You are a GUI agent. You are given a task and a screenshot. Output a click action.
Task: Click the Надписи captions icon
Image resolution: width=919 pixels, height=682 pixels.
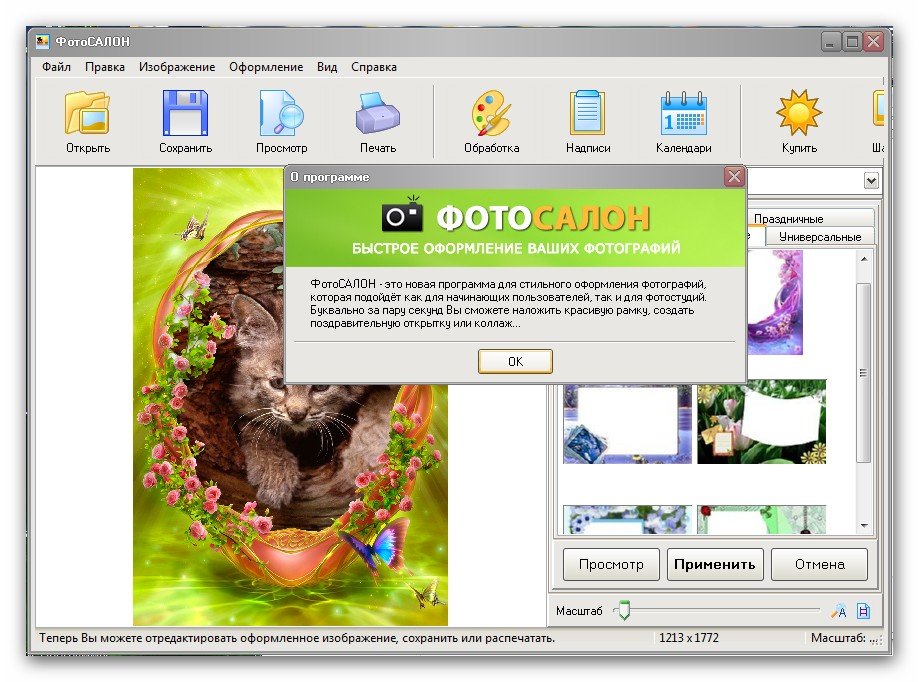(587, 113)
